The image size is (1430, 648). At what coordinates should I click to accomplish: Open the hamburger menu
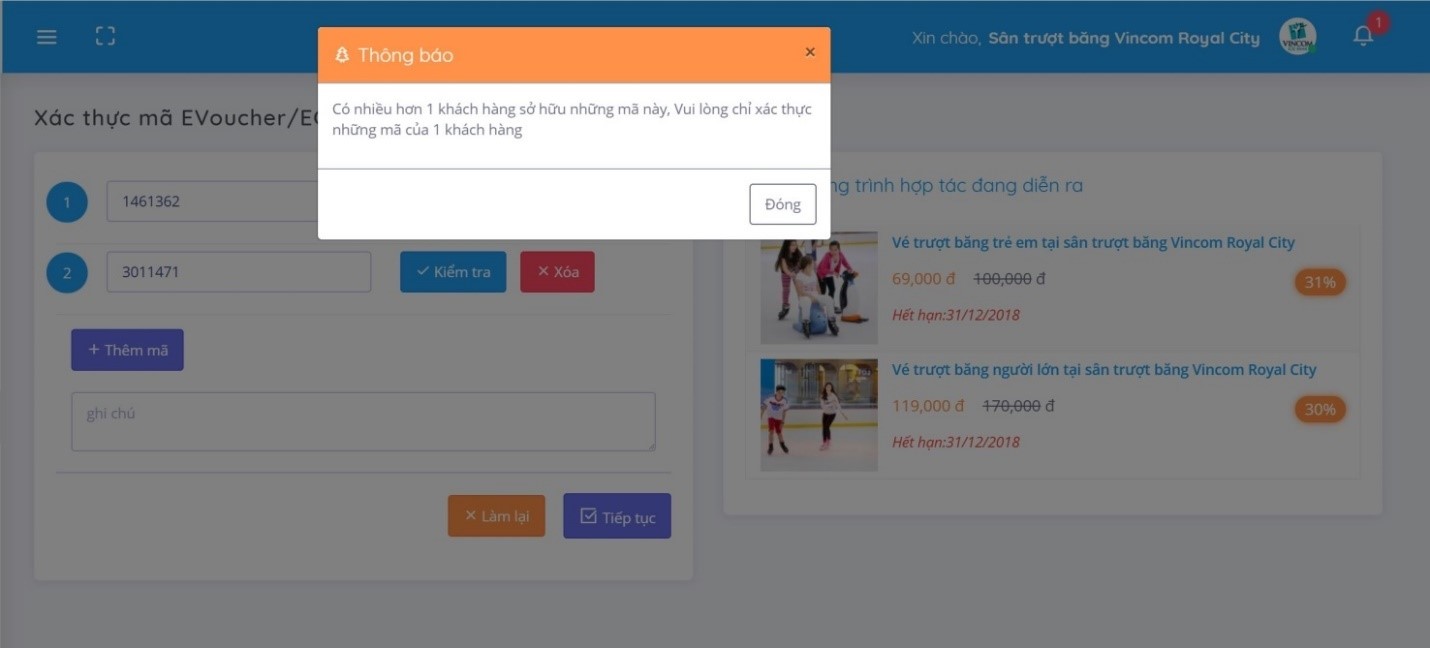click(x=47, y=37)
